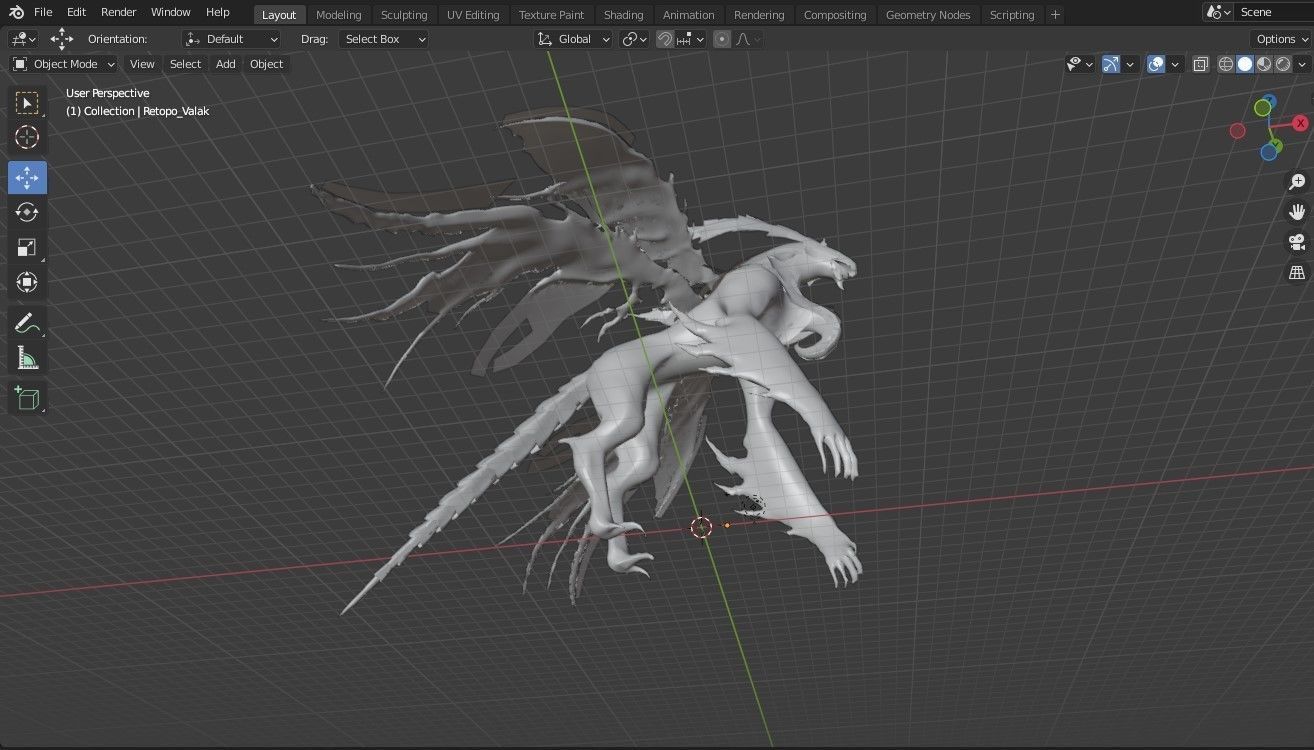Activate the 3D Cursor tool

27,137
